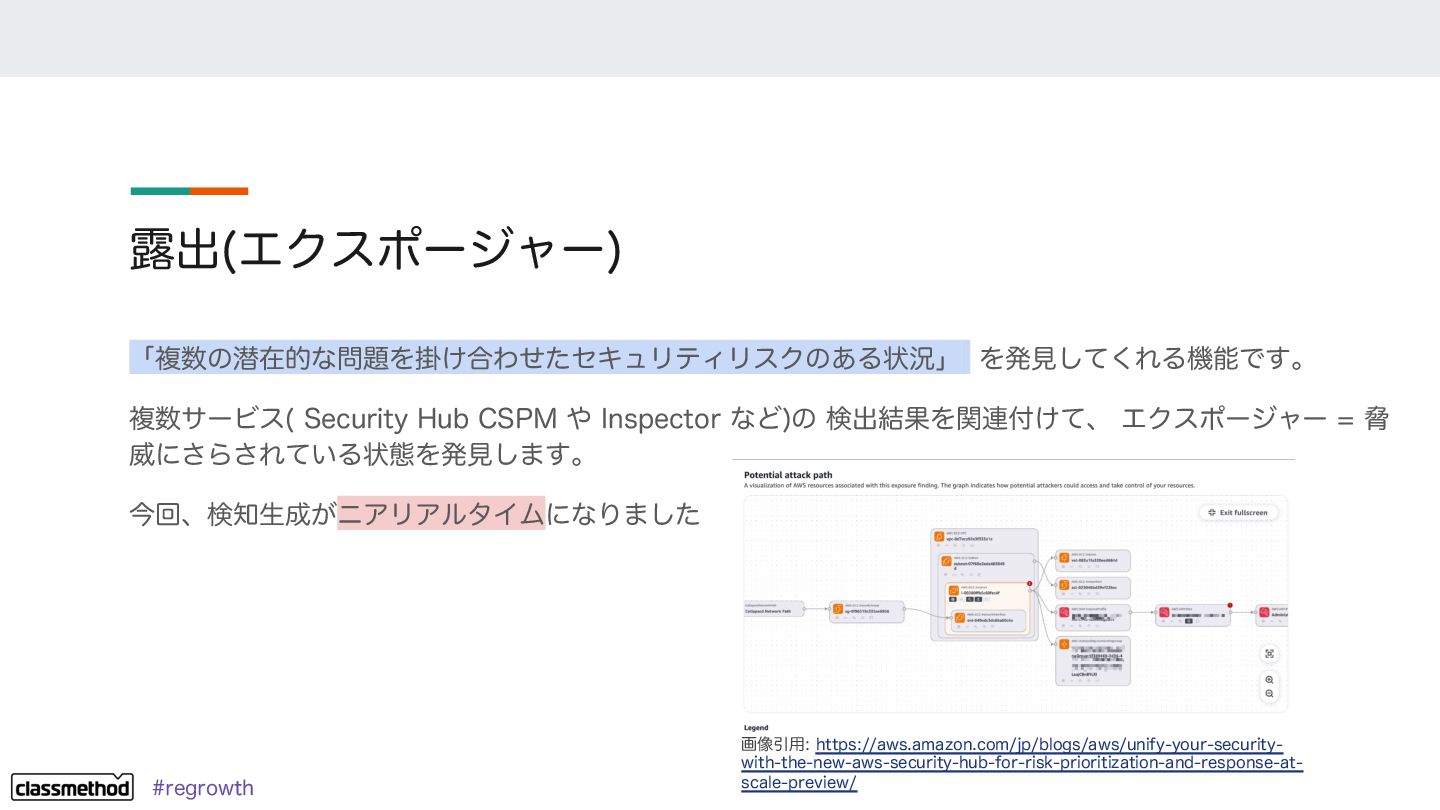
Task: Click the slide title 露出(エクスポージャー)
Action: [x=376, y=250]
